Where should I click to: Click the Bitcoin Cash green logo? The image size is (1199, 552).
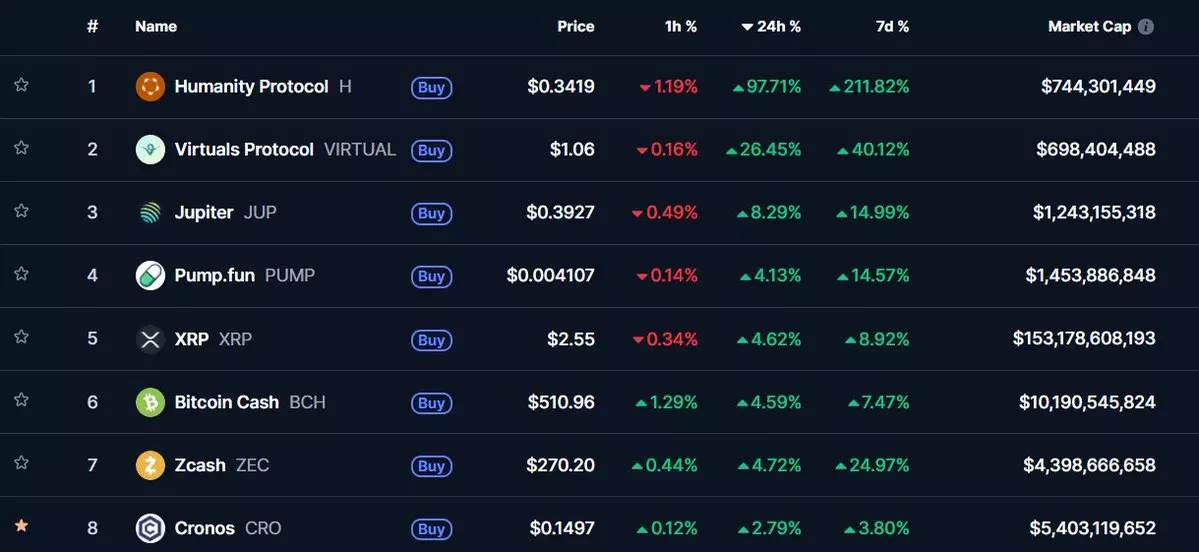coord(150,403)
